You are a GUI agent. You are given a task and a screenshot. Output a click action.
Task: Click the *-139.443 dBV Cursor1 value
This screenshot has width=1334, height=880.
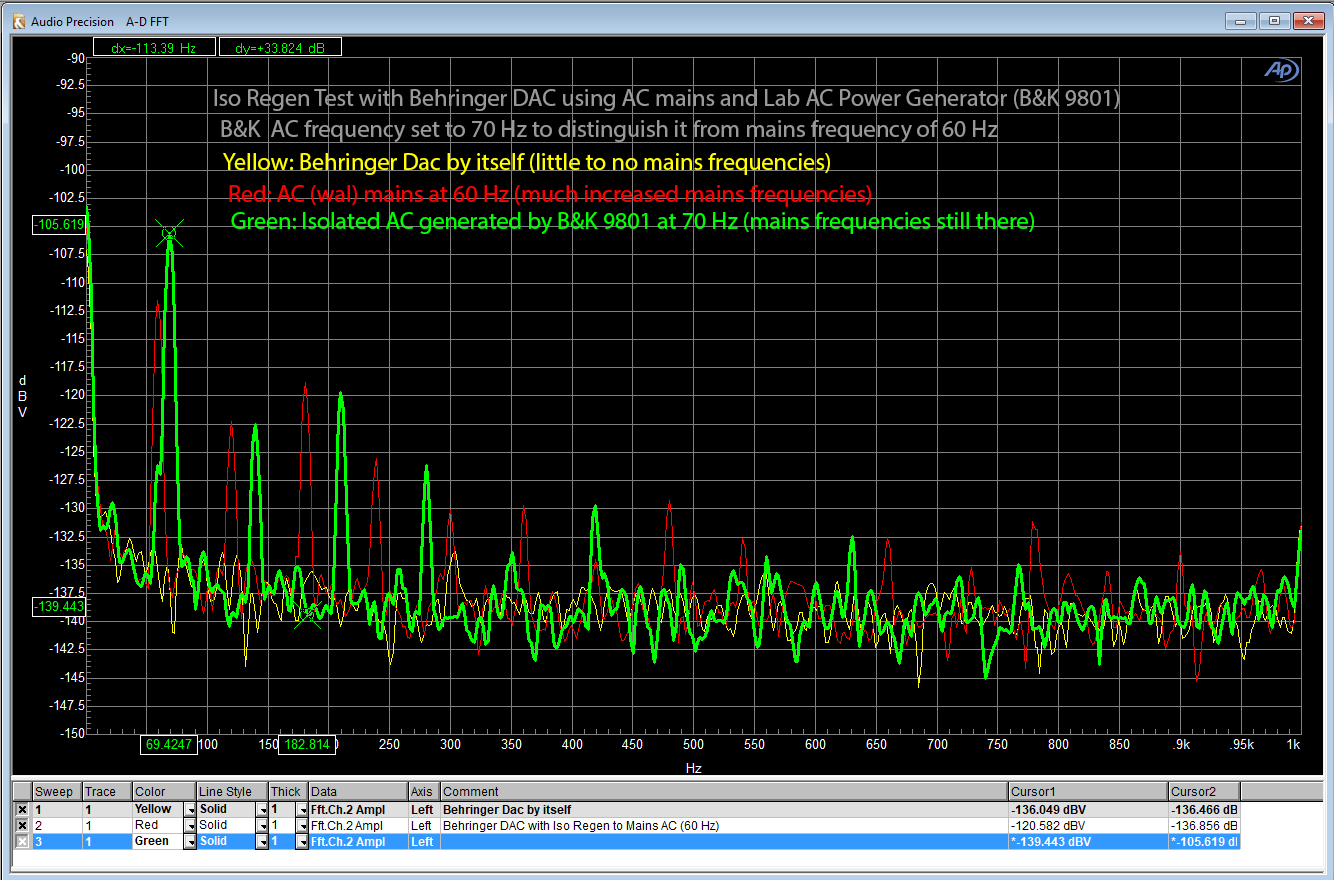[1088, 842]
